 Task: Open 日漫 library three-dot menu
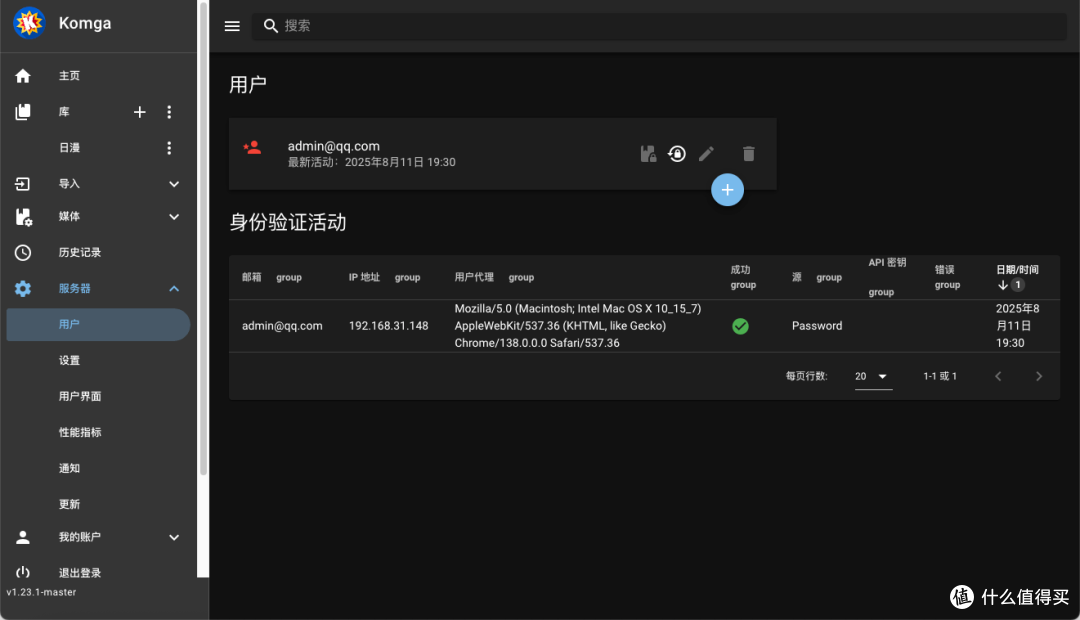169,147
